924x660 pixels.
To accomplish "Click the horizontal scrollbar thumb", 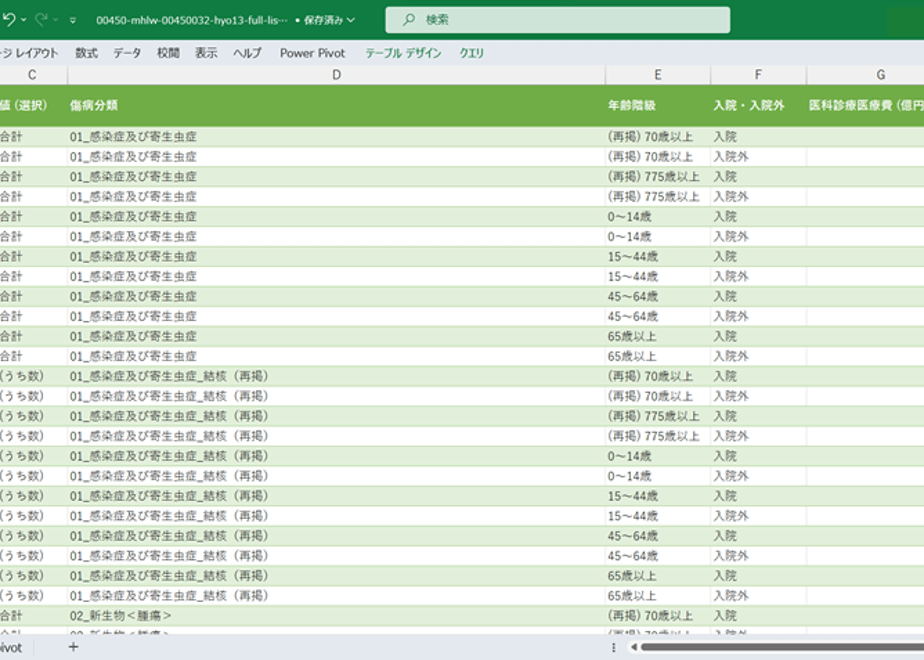I will (x=783, y=647).
